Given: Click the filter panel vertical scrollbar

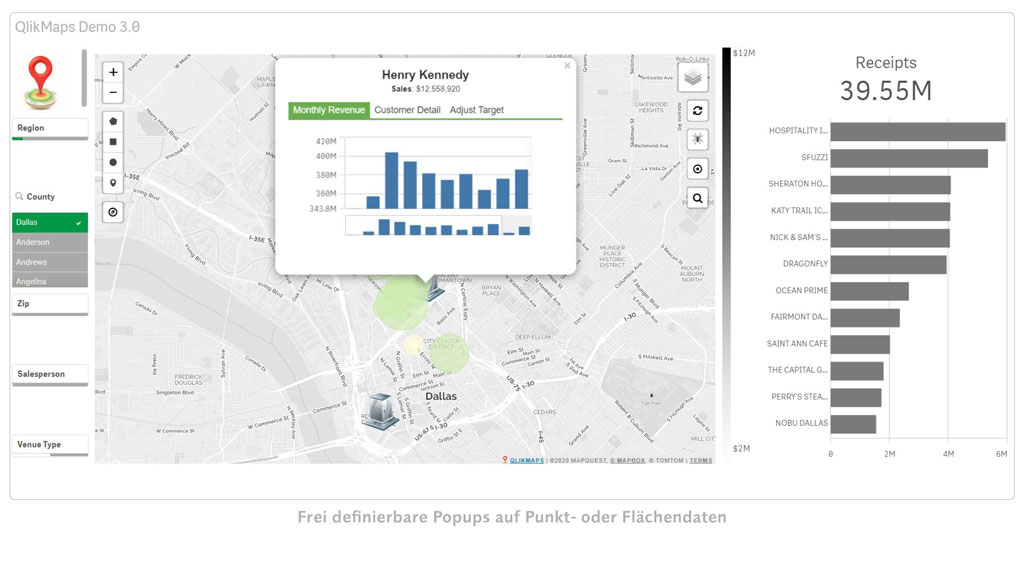Looking at the screenshot, I should (84, 78).
